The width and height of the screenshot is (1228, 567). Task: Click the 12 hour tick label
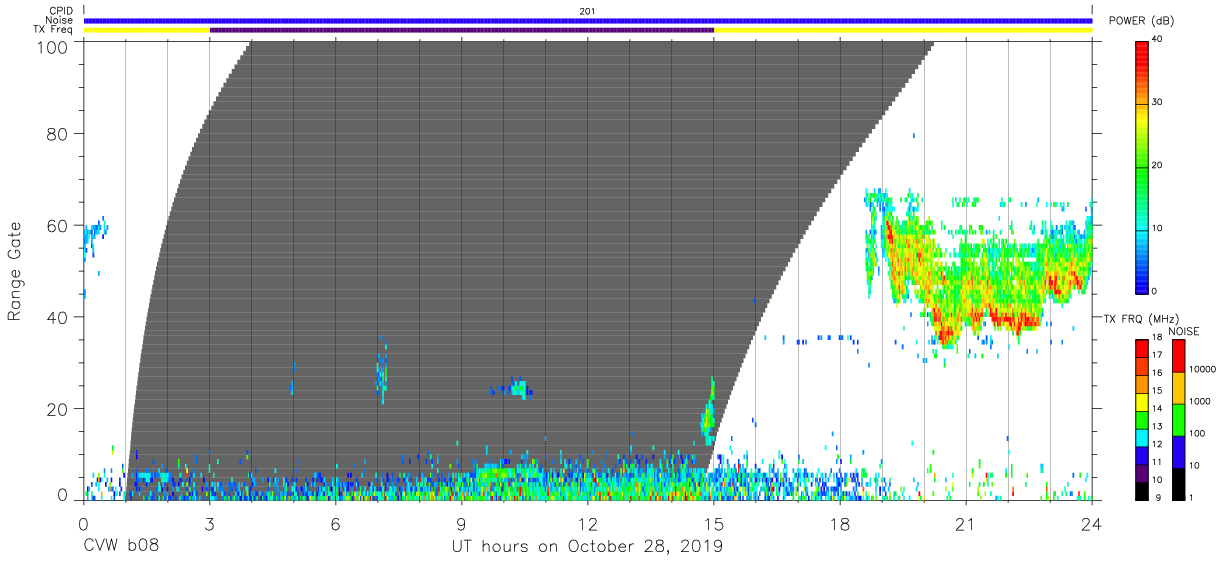pos(588,523)
